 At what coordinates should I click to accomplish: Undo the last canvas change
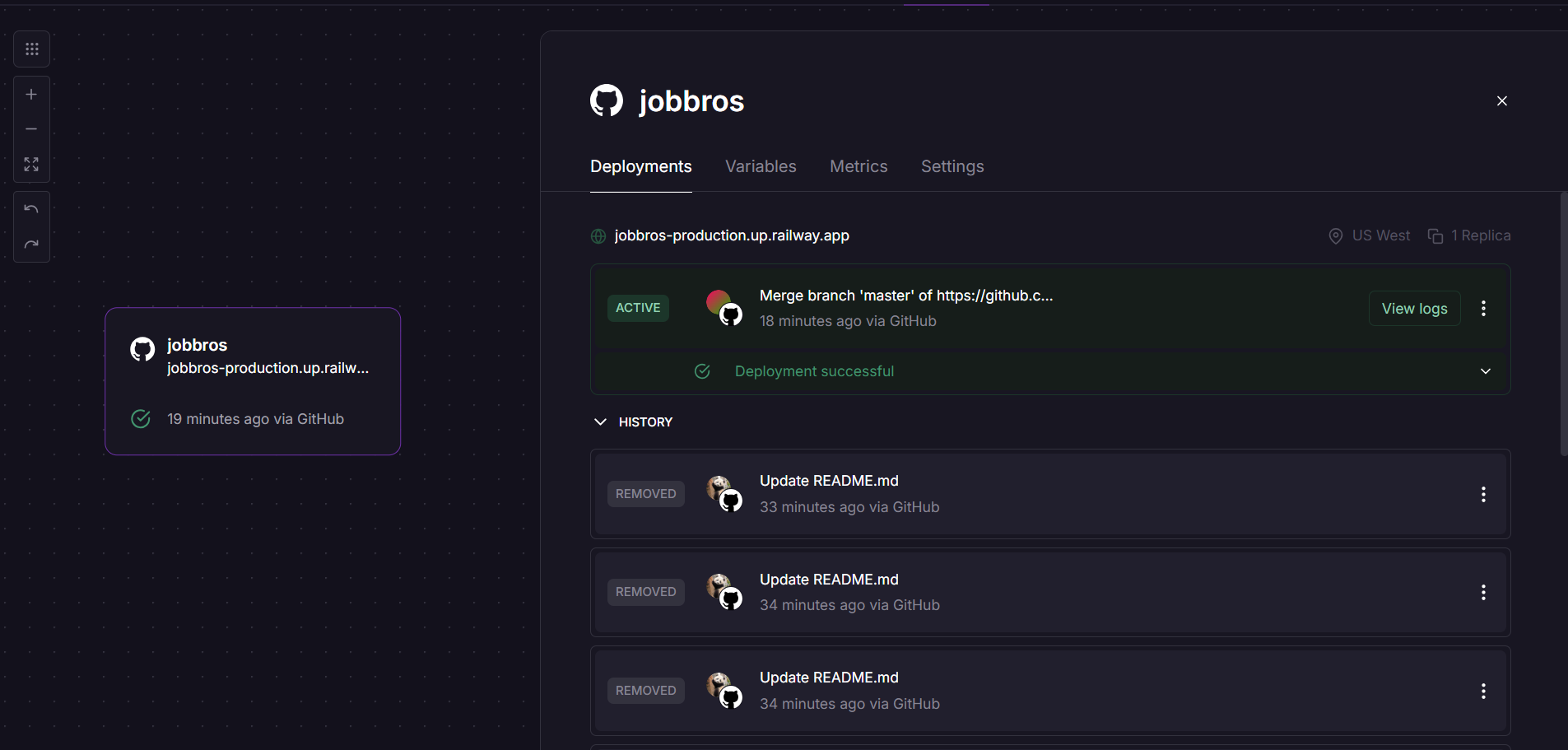(x=31, y=209)
